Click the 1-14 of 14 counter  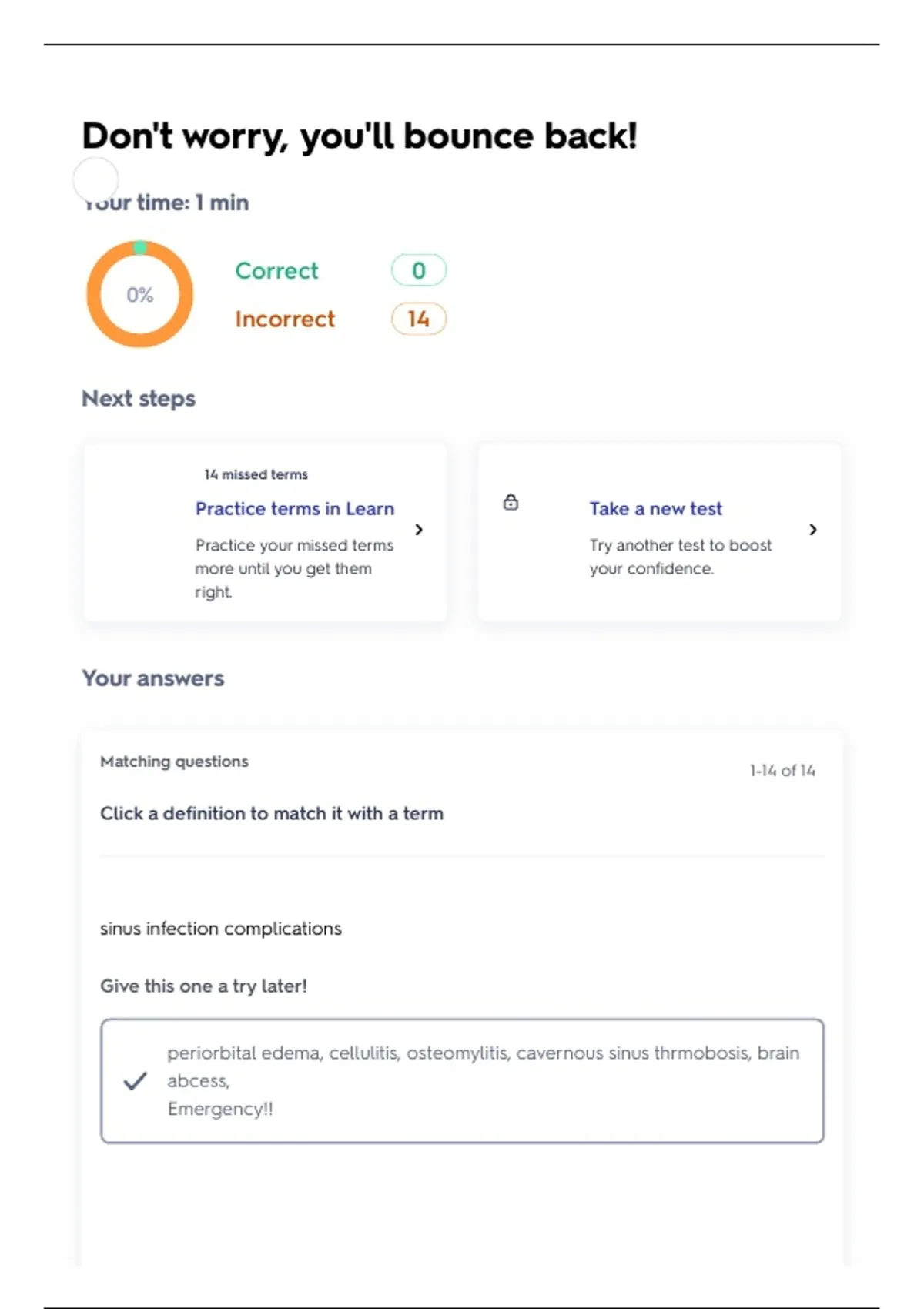coord(782,771)
